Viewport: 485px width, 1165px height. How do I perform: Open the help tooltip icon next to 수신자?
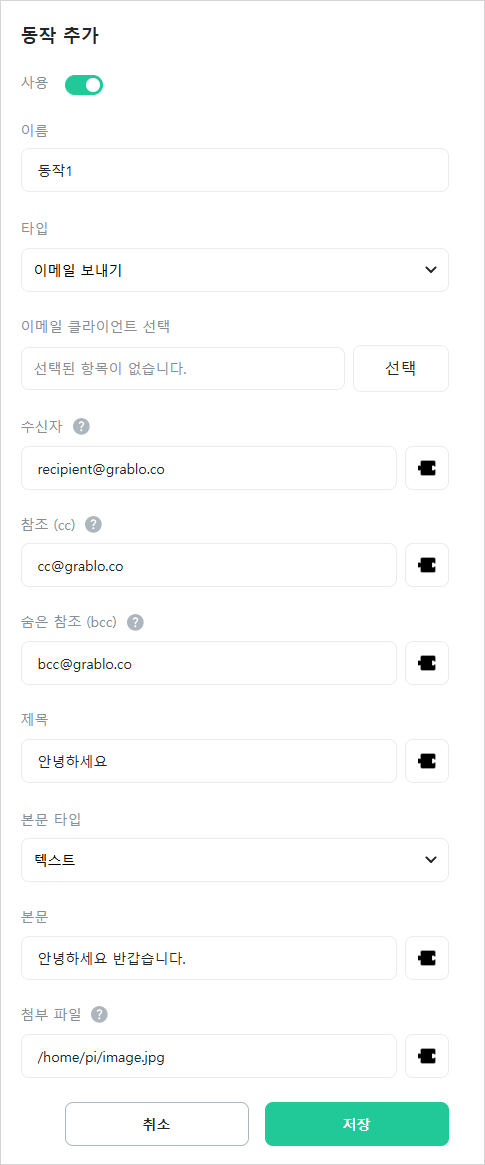[x=82, y=426]
